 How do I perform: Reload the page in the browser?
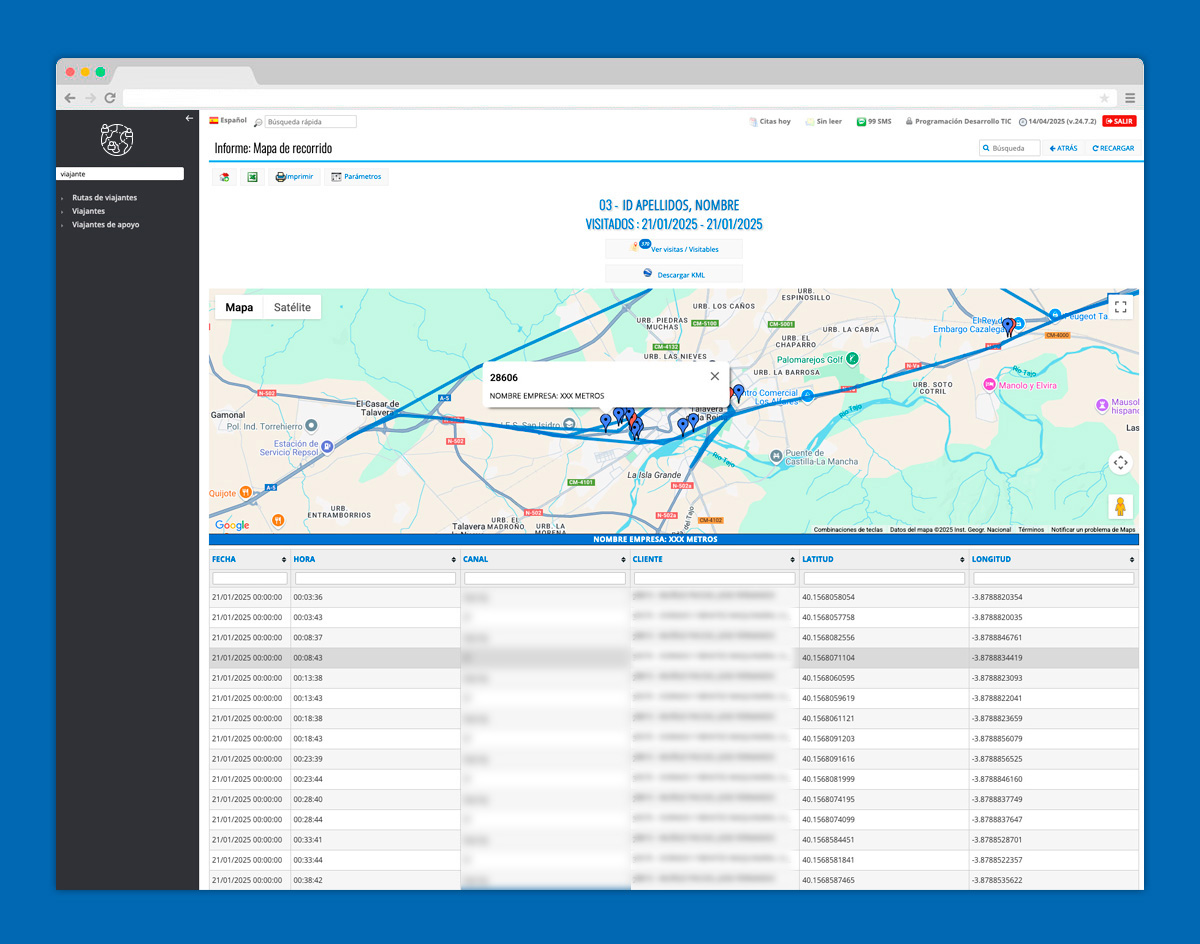110,98
